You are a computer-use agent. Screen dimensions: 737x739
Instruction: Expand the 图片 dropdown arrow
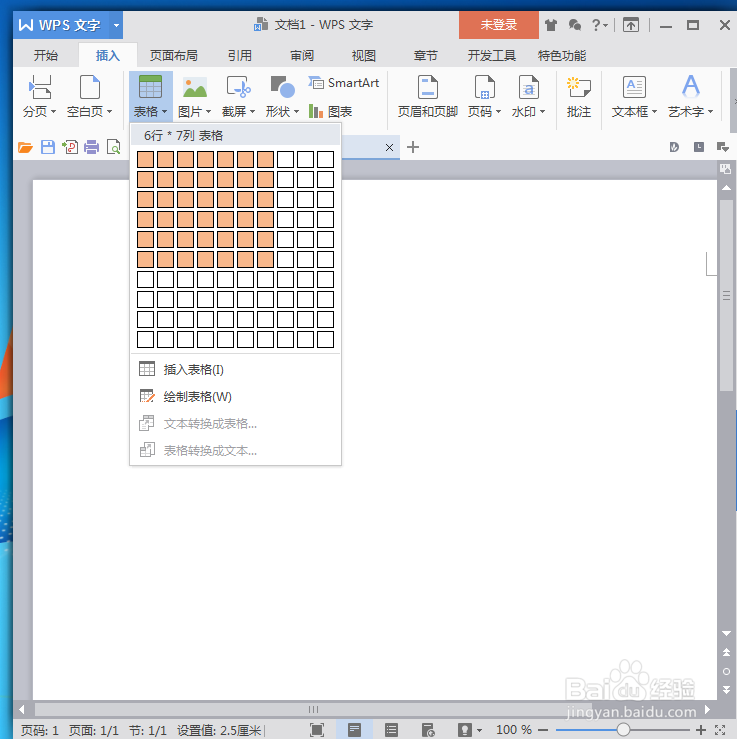pos(208,112)
